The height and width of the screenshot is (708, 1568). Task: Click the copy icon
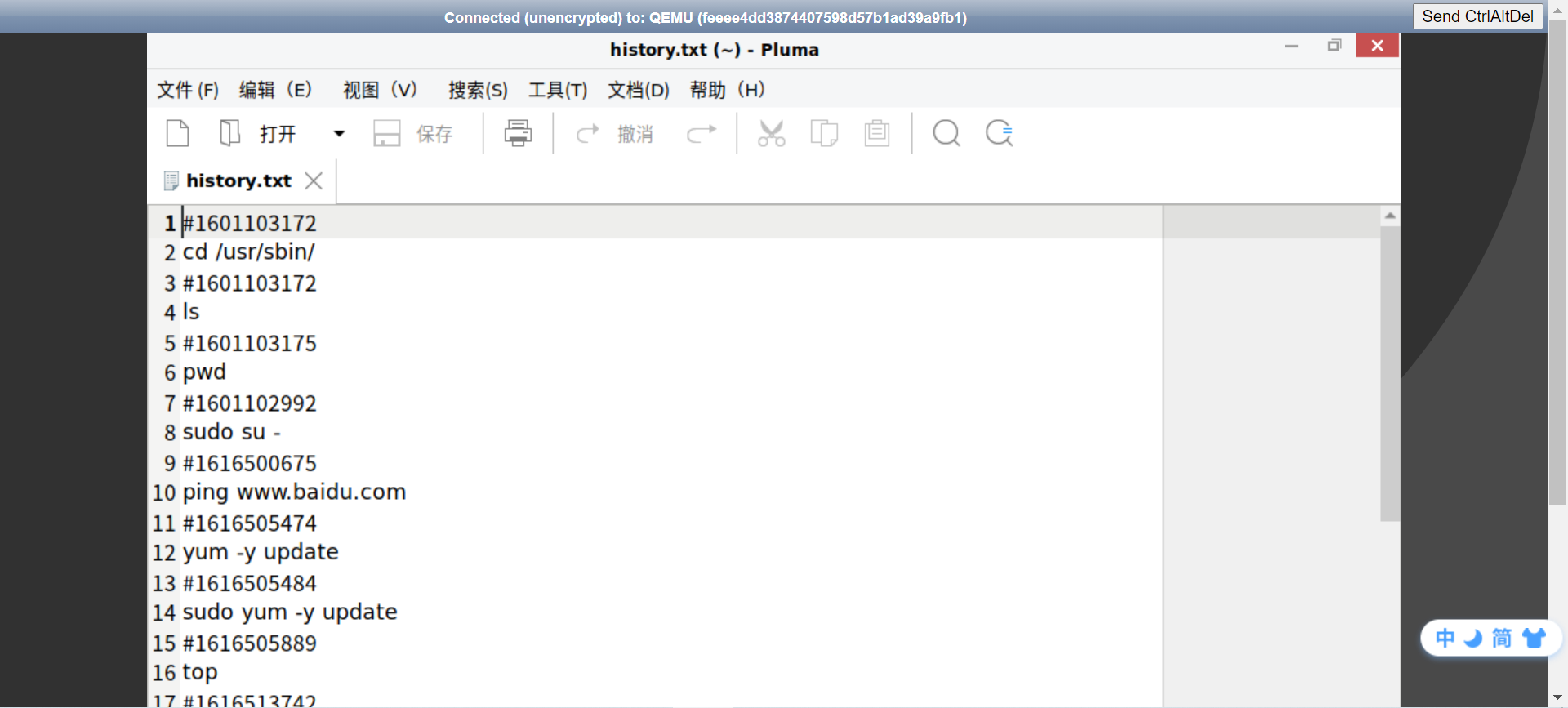tap(824, 133)
